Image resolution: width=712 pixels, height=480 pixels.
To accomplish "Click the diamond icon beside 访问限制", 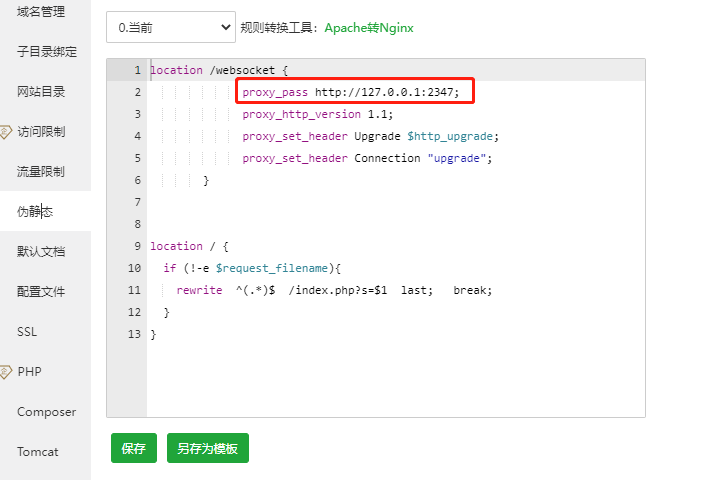I will pos(5,131).
